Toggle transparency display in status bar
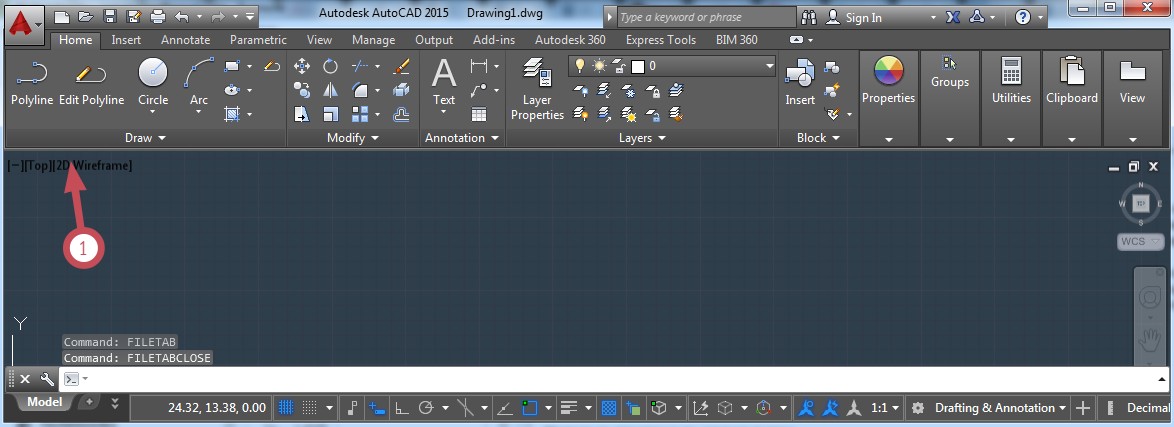This screenshot has width=1174, height=427. coord(609,408)
